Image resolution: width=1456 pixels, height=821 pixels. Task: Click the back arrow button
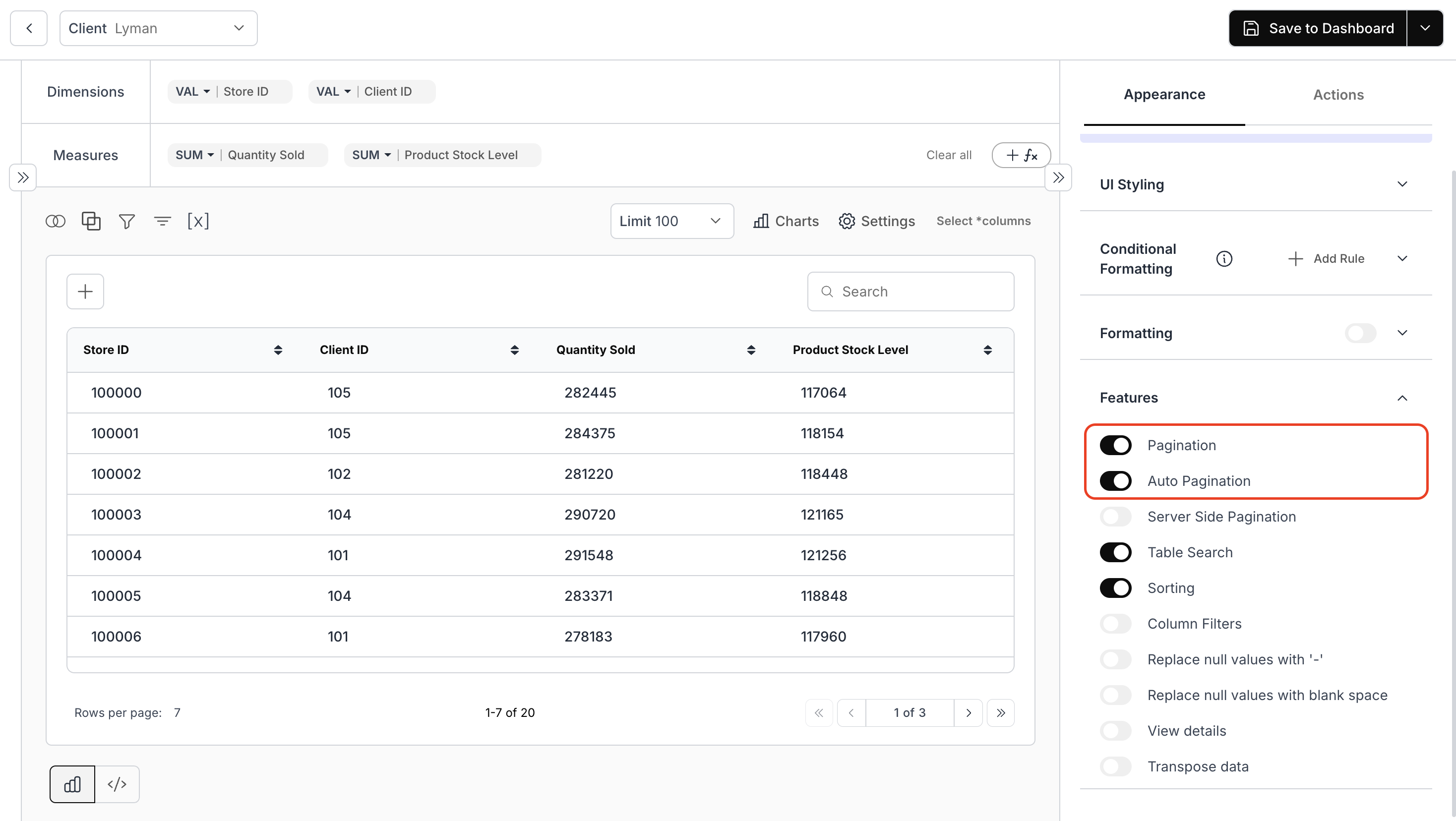pos(29,28)
